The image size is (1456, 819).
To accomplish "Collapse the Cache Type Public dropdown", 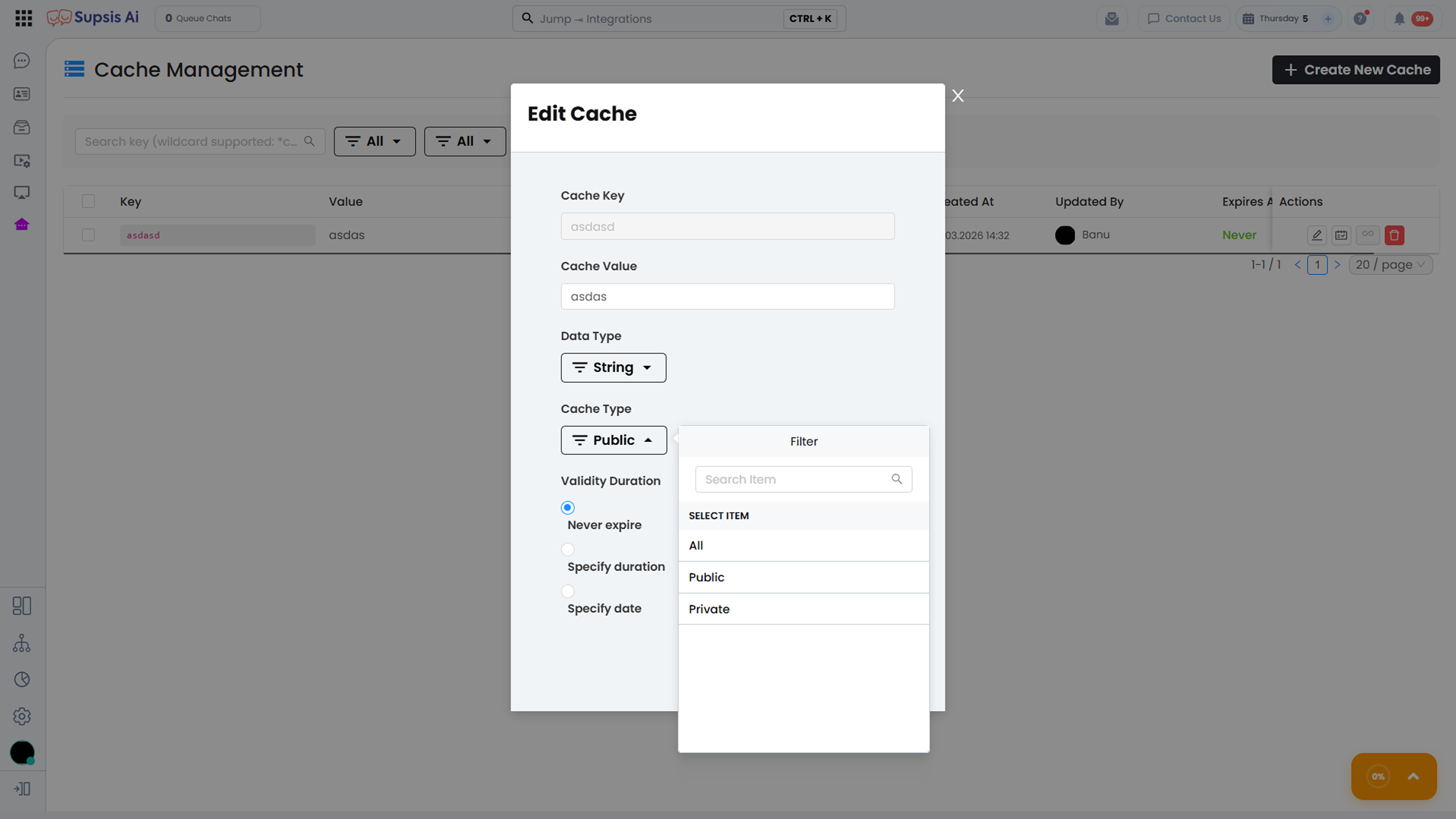I will point(613,440).
